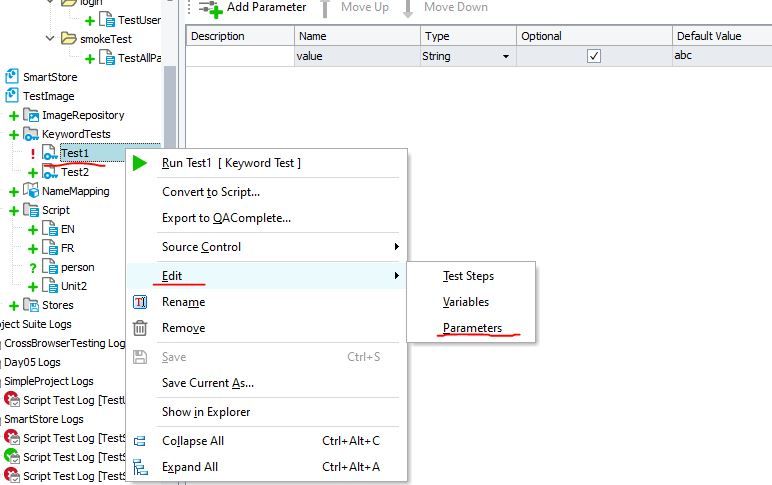This screenshot has width=772, height=485.
Task: Click the Move Down arrow icon
Action: pyautogui.click(x=408, y=8)
